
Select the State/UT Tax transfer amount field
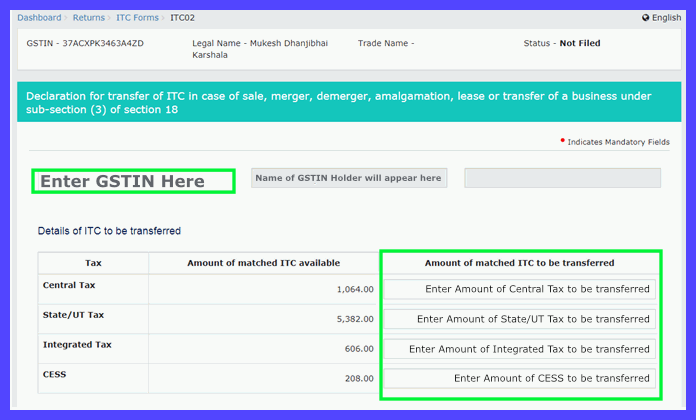[x=520, y=319]
